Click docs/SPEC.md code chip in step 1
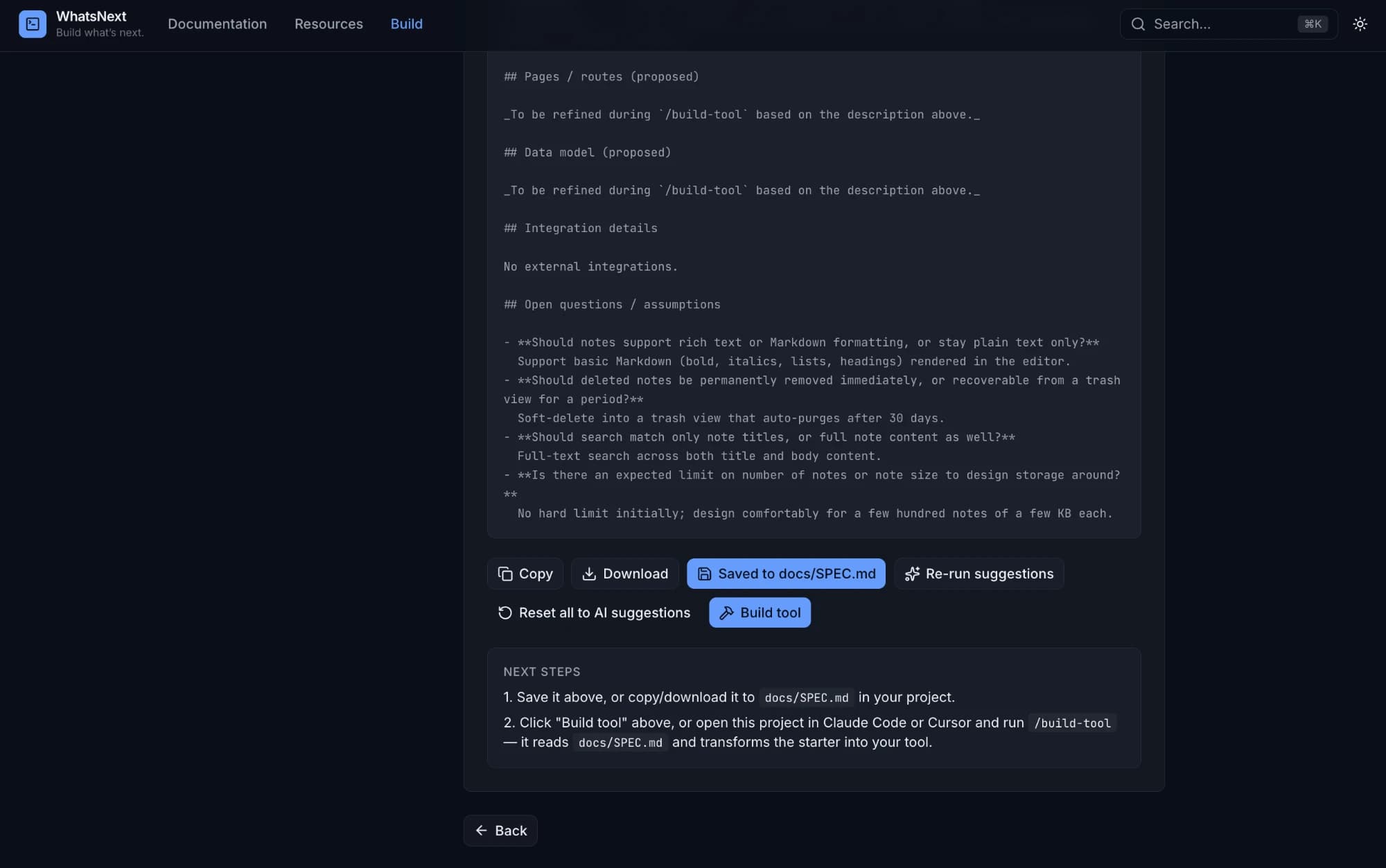Image resolution: width=1386 pixels, height=868 pixels. click(x=807, y=698)
